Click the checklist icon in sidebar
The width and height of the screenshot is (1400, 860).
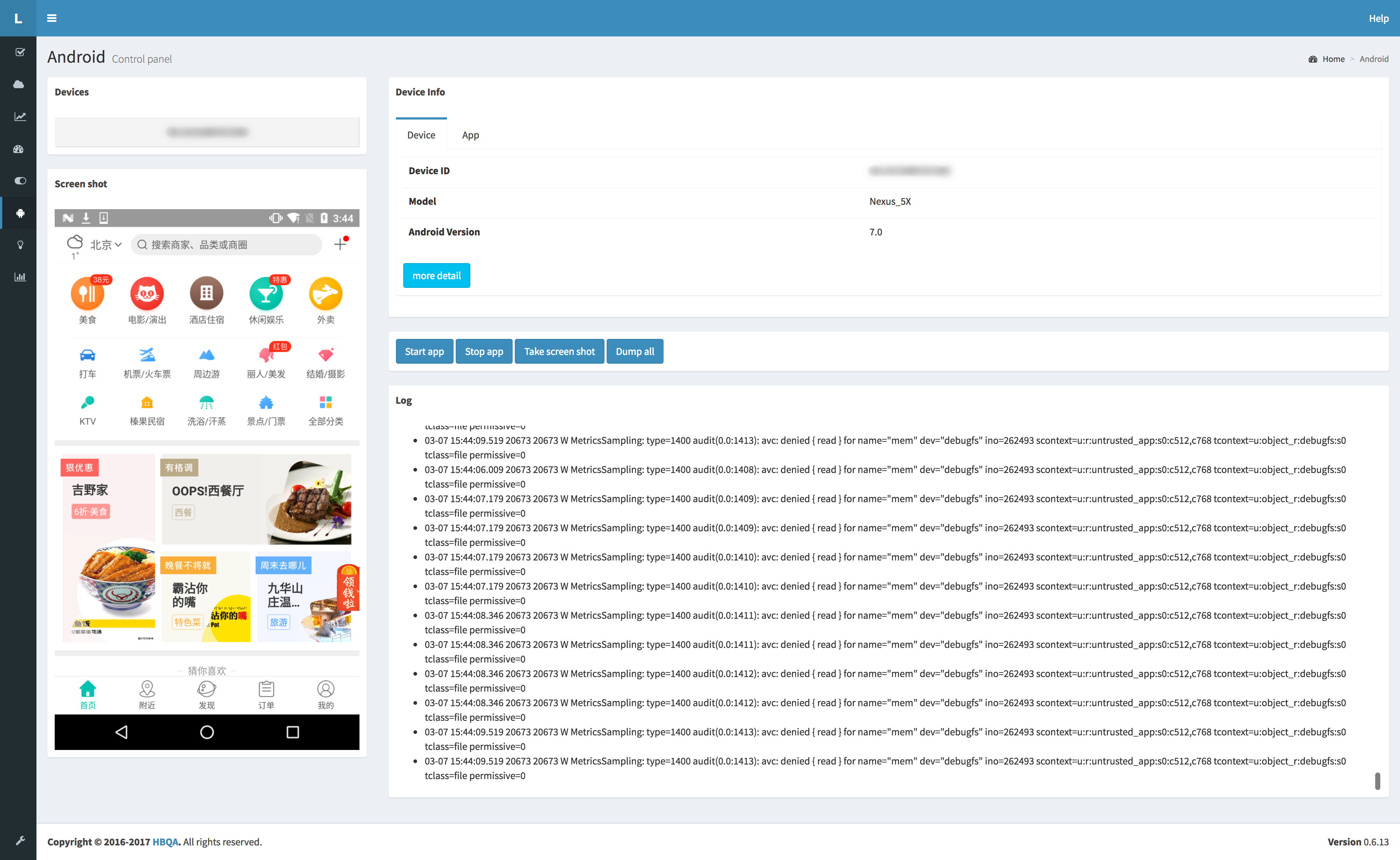(x=20, y=52)
